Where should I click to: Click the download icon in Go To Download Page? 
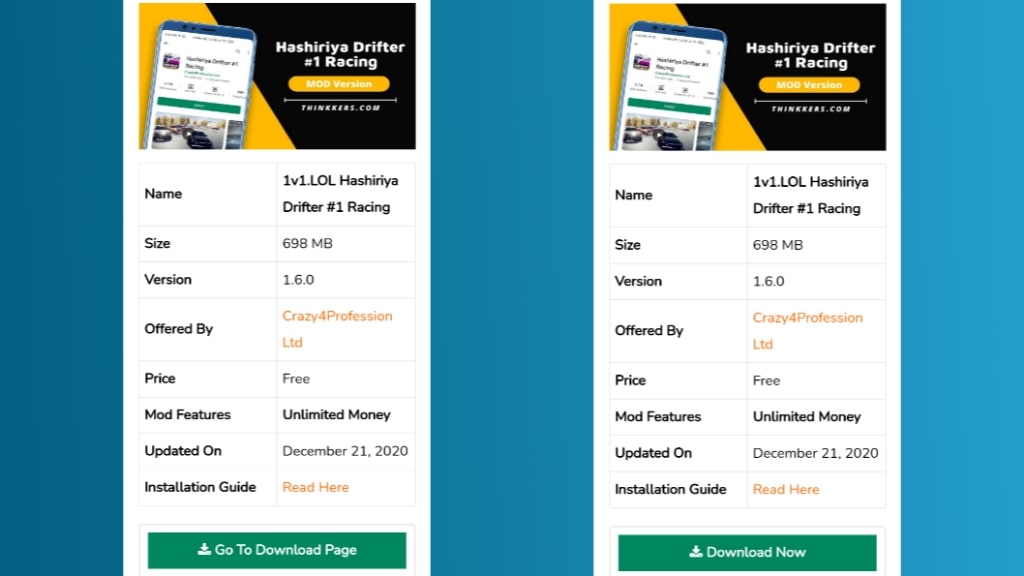tap(204, 550)
